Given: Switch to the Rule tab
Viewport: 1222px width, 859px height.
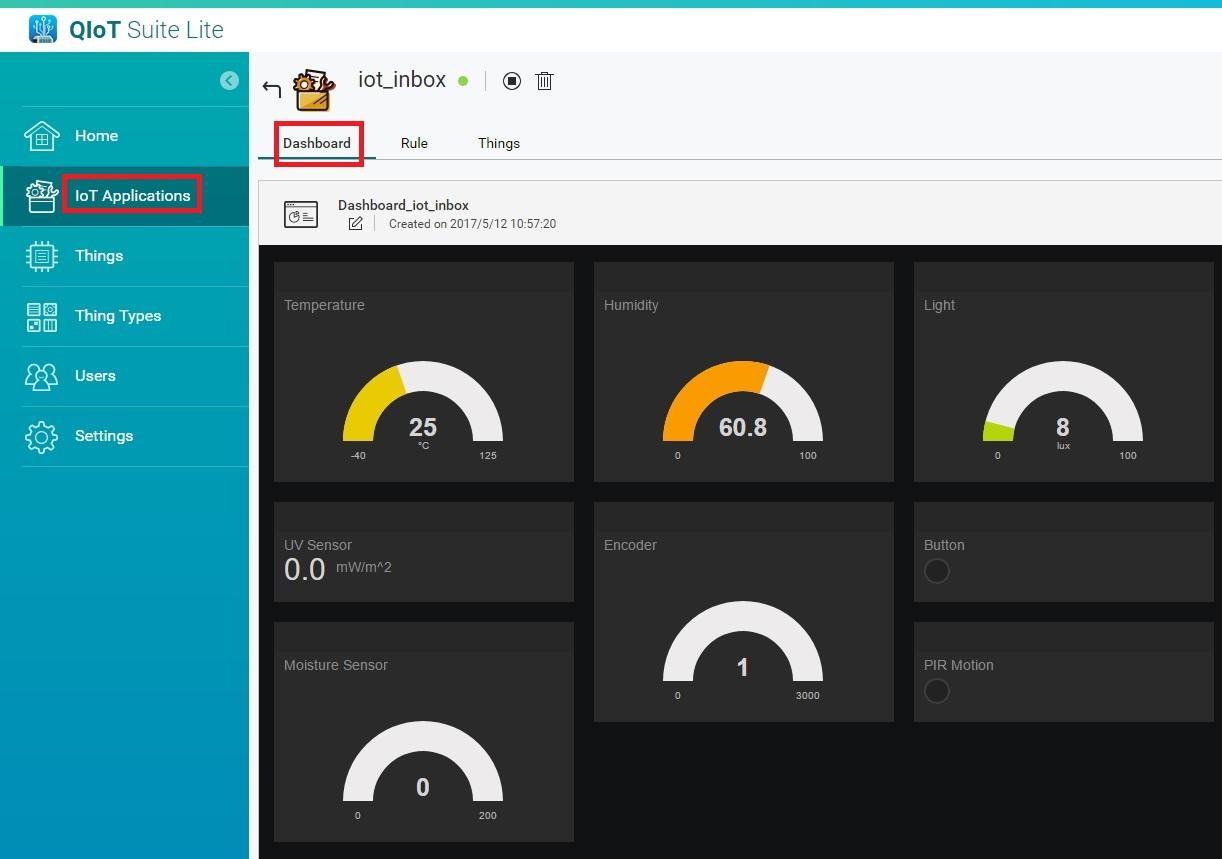Looking at the screenshot, I should (414, 143).
